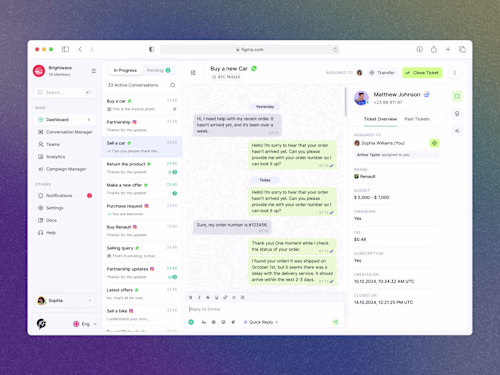The height and width of the screenshot is (375, 500).
Task: Open the Partnership conversation
Action: coord(142,126)
